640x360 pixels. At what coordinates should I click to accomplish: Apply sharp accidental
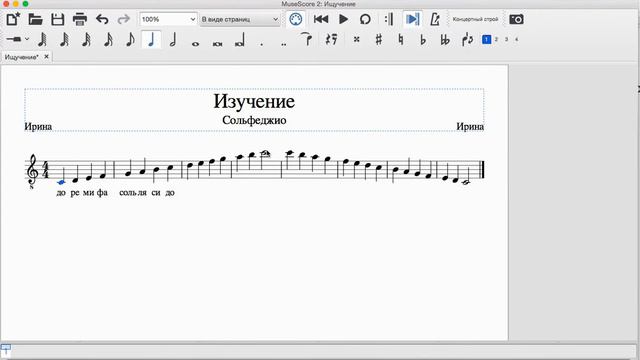tap(379, 40)
